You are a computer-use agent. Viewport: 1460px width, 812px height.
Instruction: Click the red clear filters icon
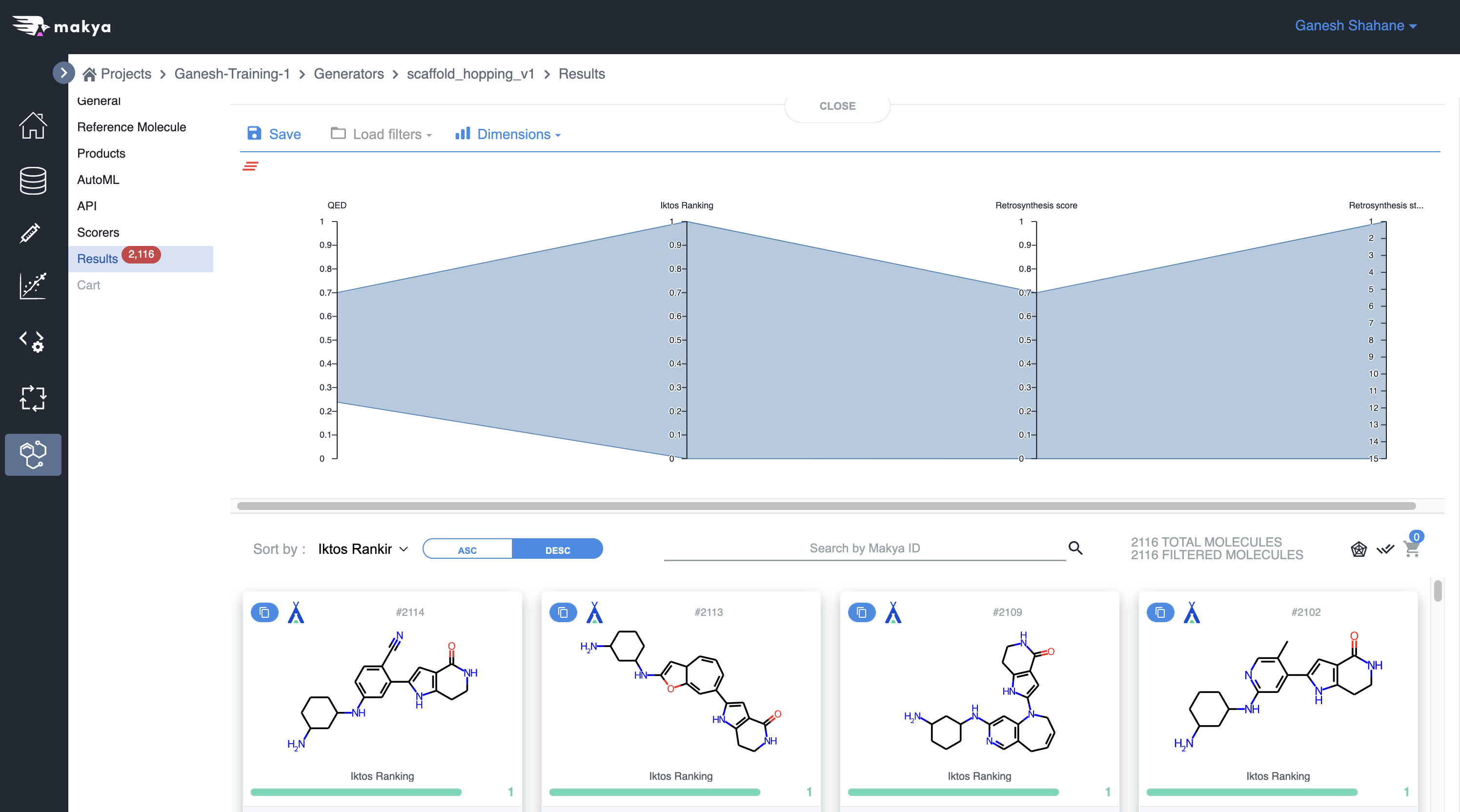(x=250, y=166)
